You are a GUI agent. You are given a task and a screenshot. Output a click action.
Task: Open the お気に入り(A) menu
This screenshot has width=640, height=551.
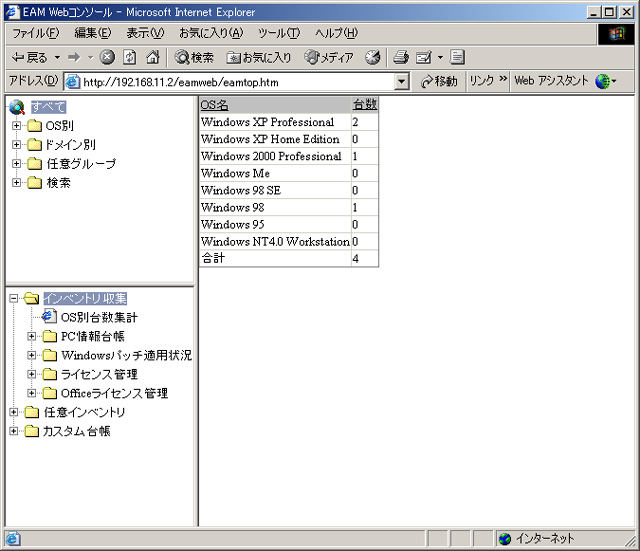pos(211,33)
